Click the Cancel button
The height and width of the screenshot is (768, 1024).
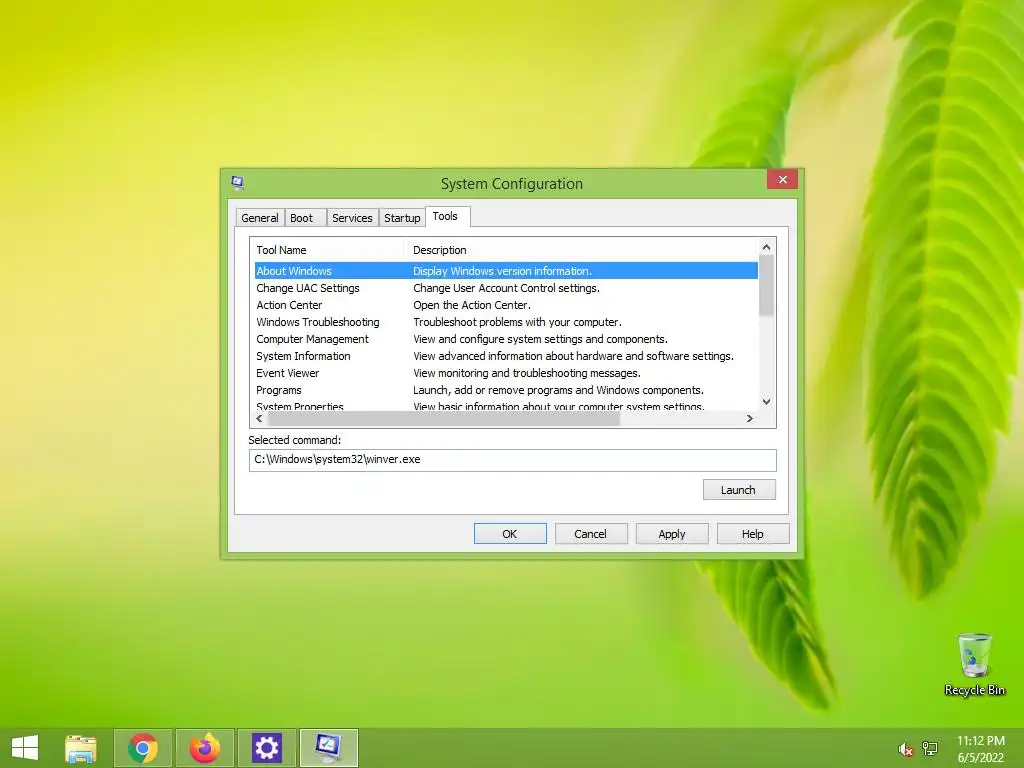coord(590,534)
